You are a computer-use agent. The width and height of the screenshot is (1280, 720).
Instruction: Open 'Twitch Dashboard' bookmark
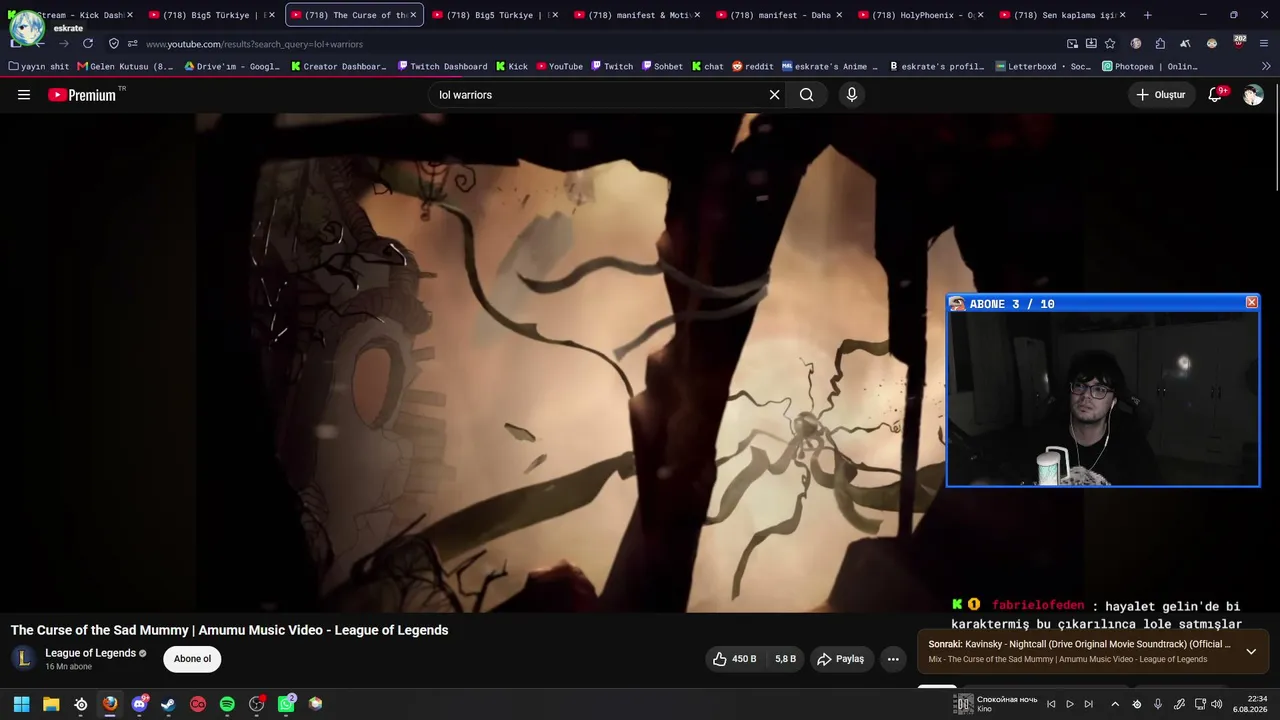coord(442,67)
